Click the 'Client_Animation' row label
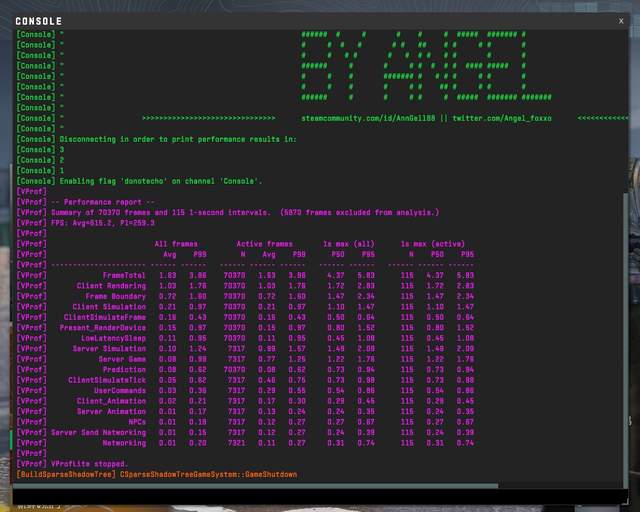Viewport: 640px width, 512px height. point(111,401)
